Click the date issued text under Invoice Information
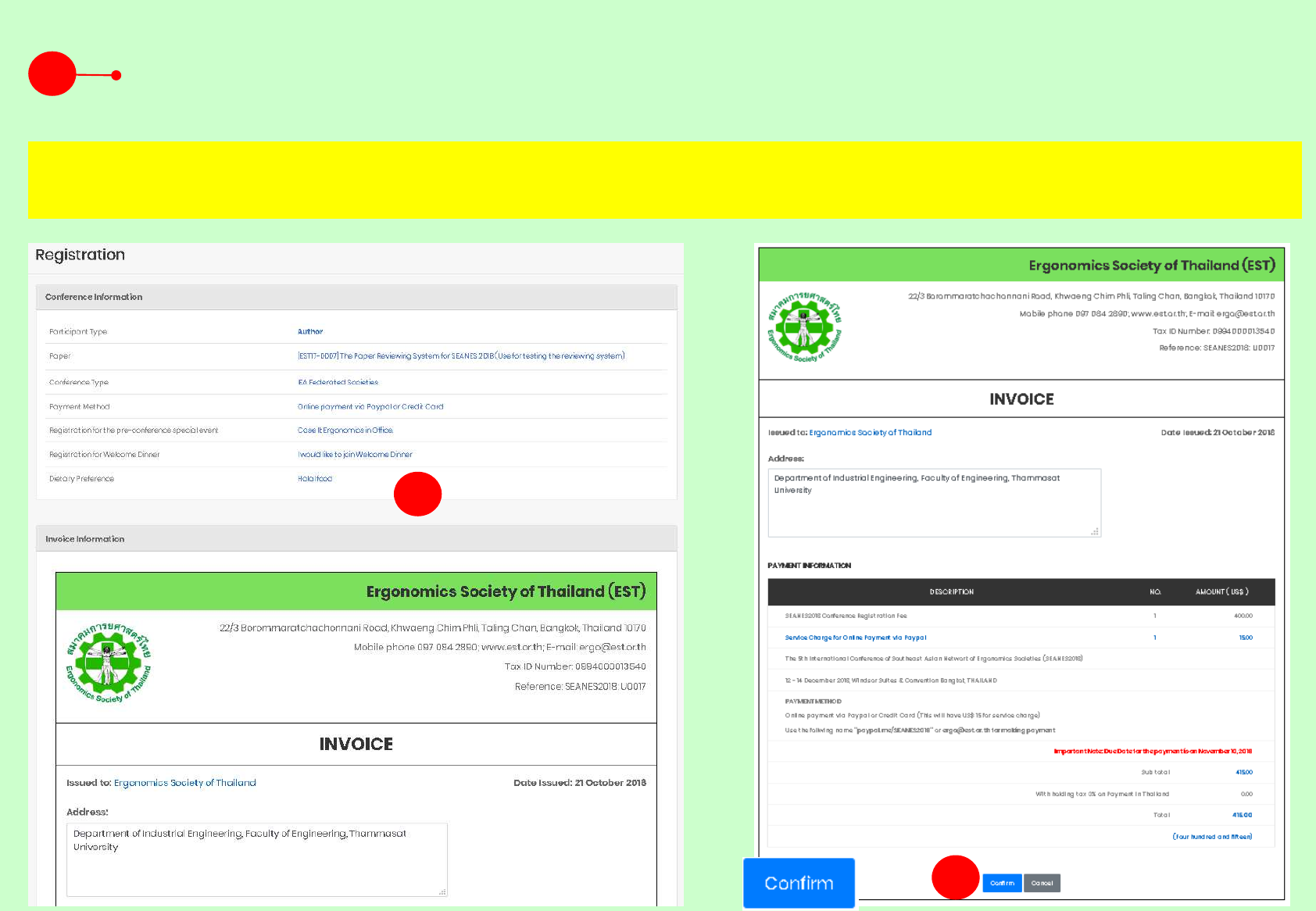 click(580, 782)
